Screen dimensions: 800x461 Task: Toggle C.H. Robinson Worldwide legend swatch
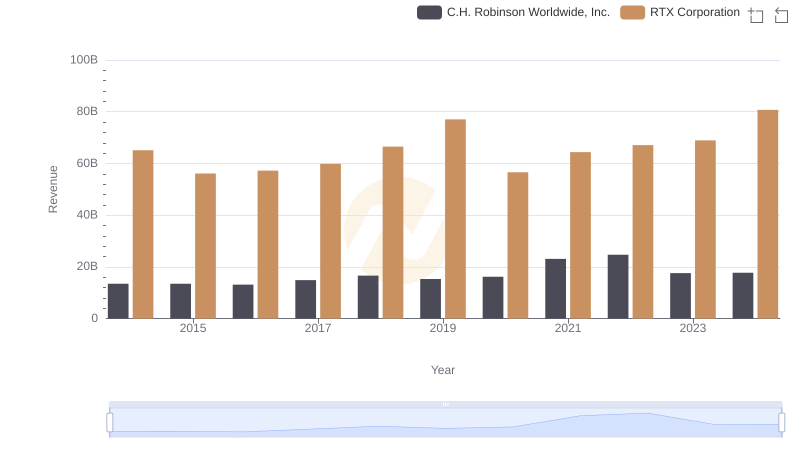click(429, 12)
